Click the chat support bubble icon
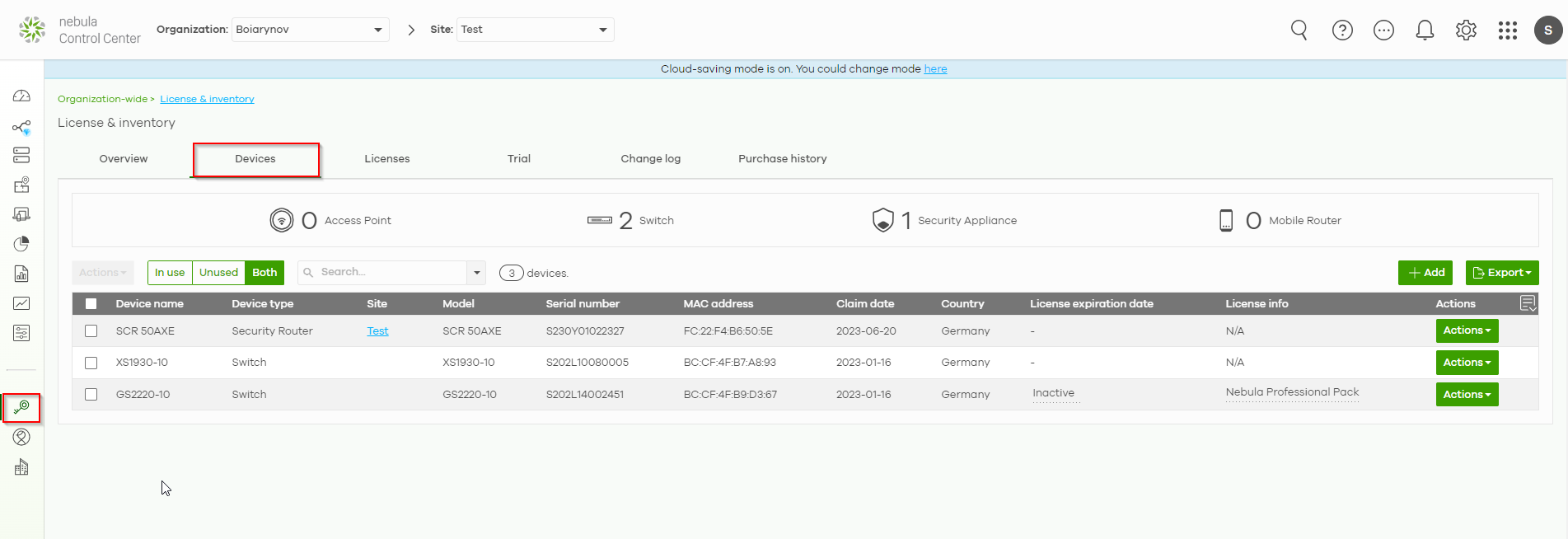 click(1383, 30)
